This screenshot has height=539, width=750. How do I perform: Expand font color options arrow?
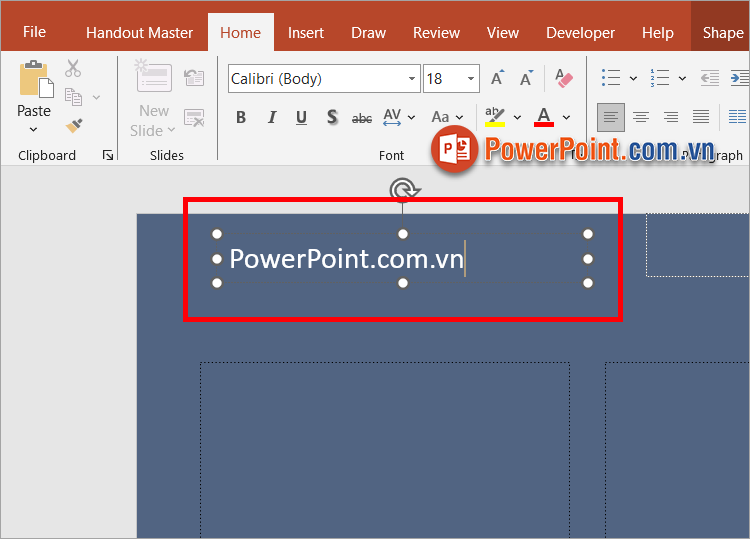point(566,117)
